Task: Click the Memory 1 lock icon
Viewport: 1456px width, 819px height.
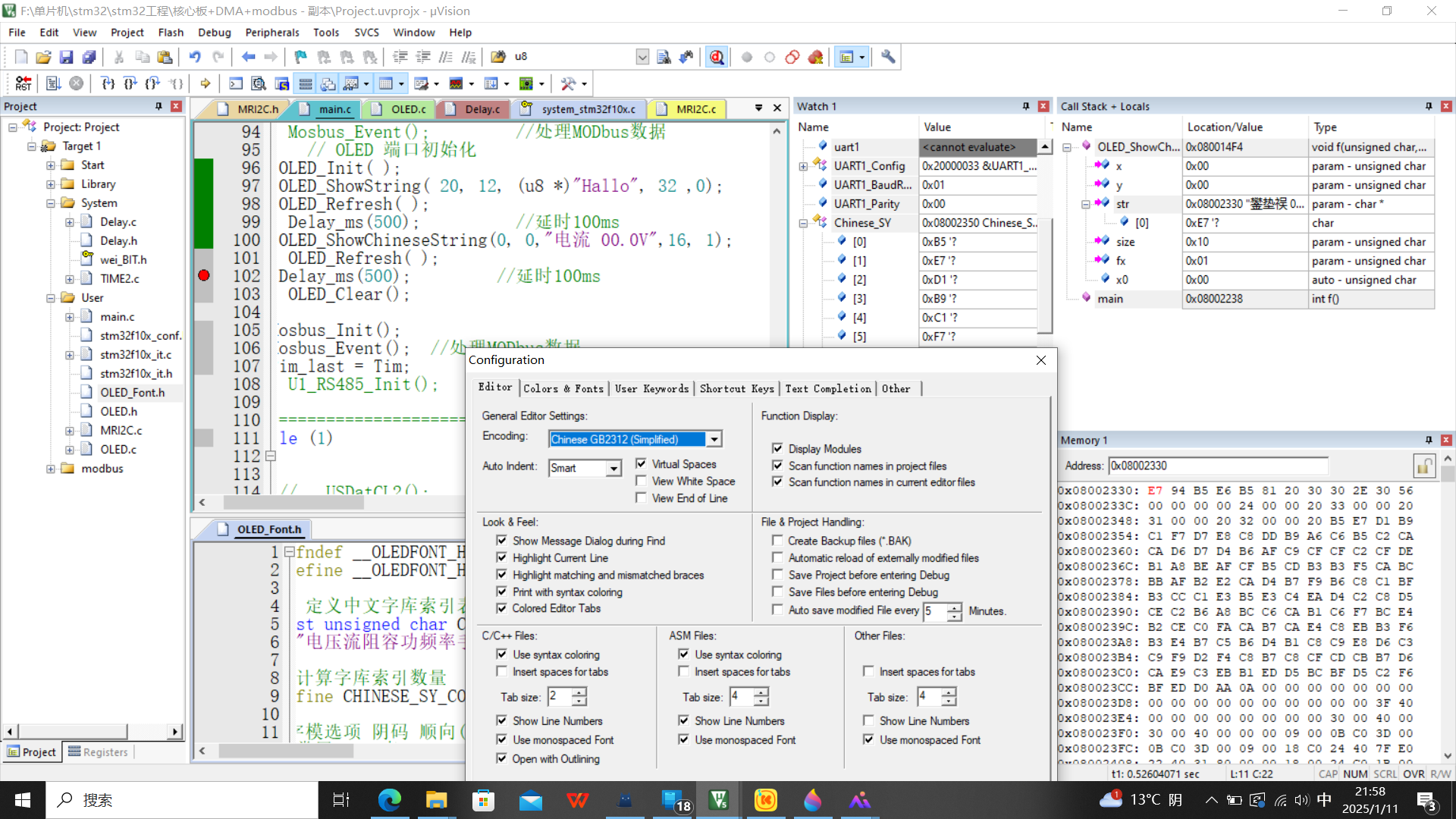Action: click(1424, 466)
